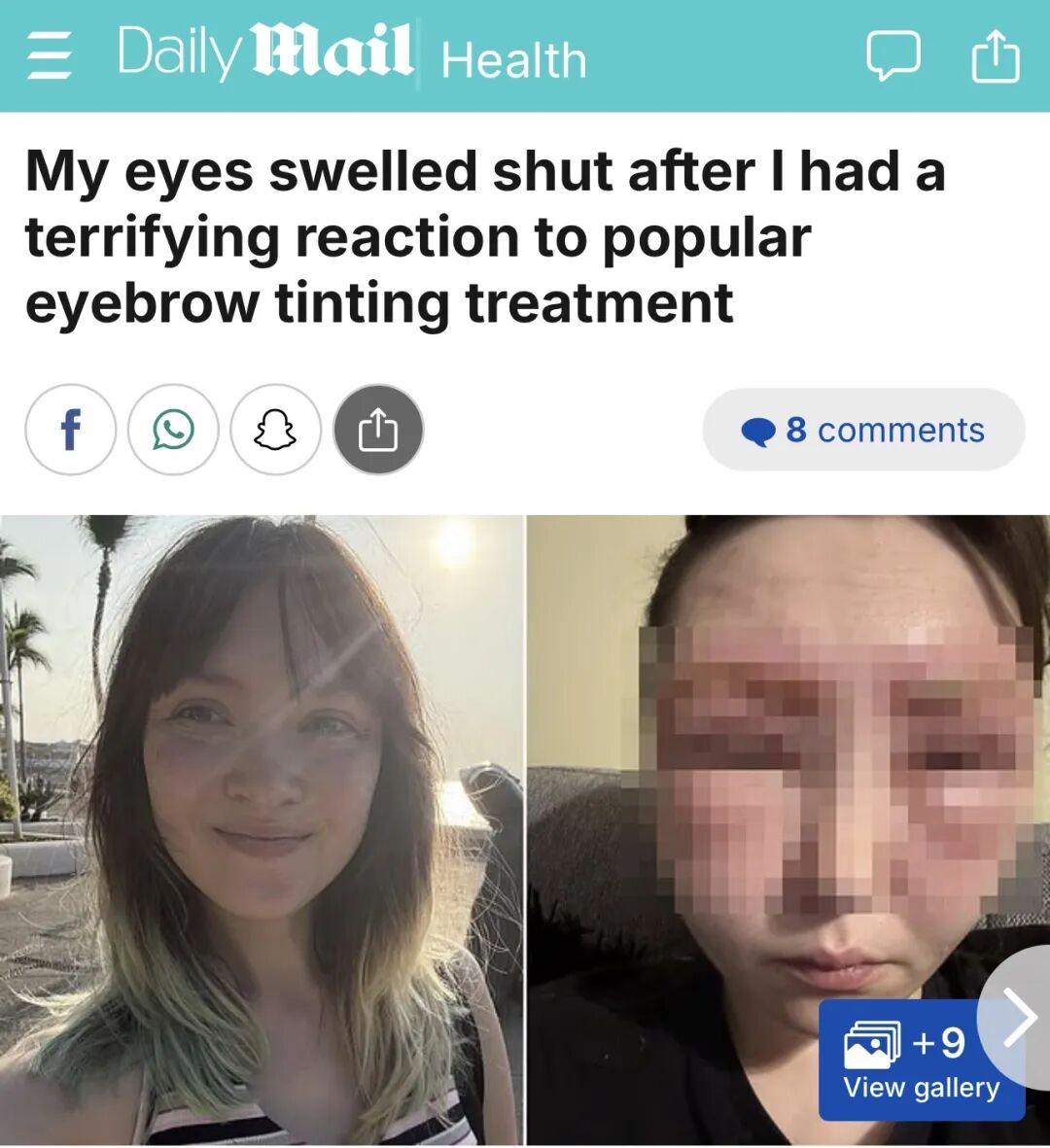Viewport: 1050px width, 1148px height.
Task: Go to the Health section
Action: point(514,59)
